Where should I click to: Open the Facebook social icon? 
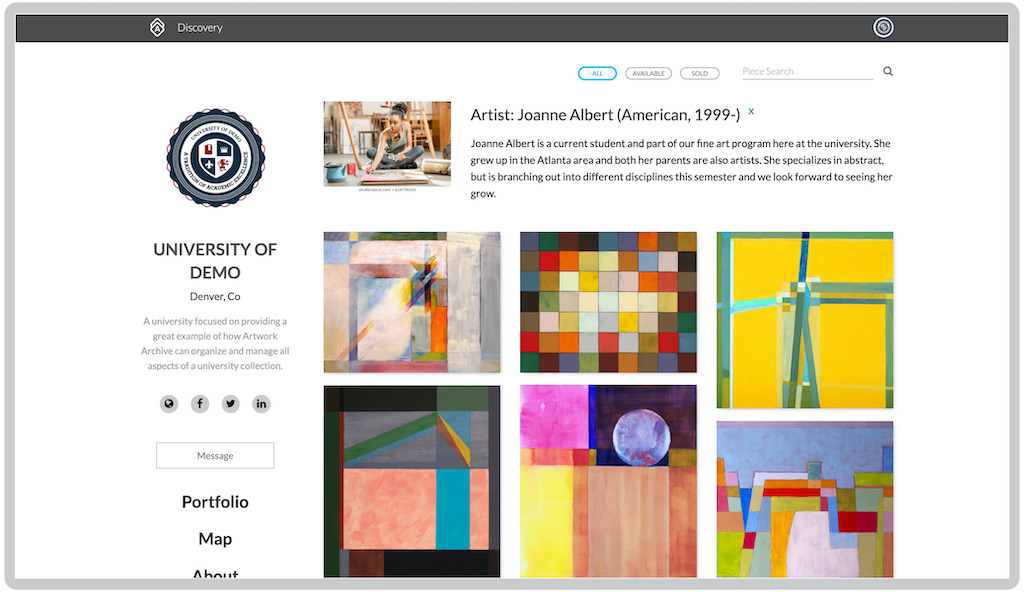[200, 404]
